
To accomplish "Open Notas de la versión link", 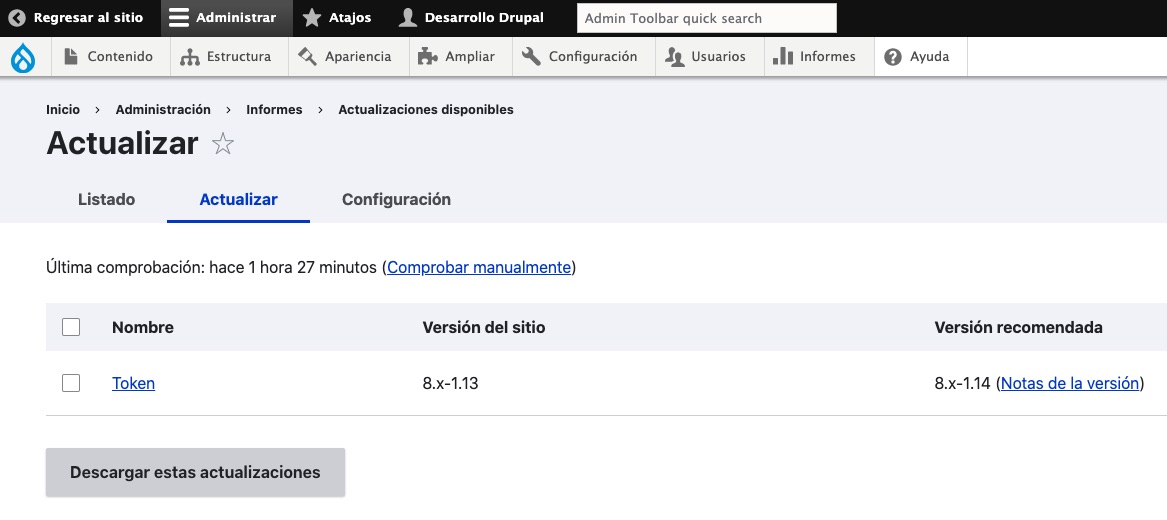I will point(1070,383).
